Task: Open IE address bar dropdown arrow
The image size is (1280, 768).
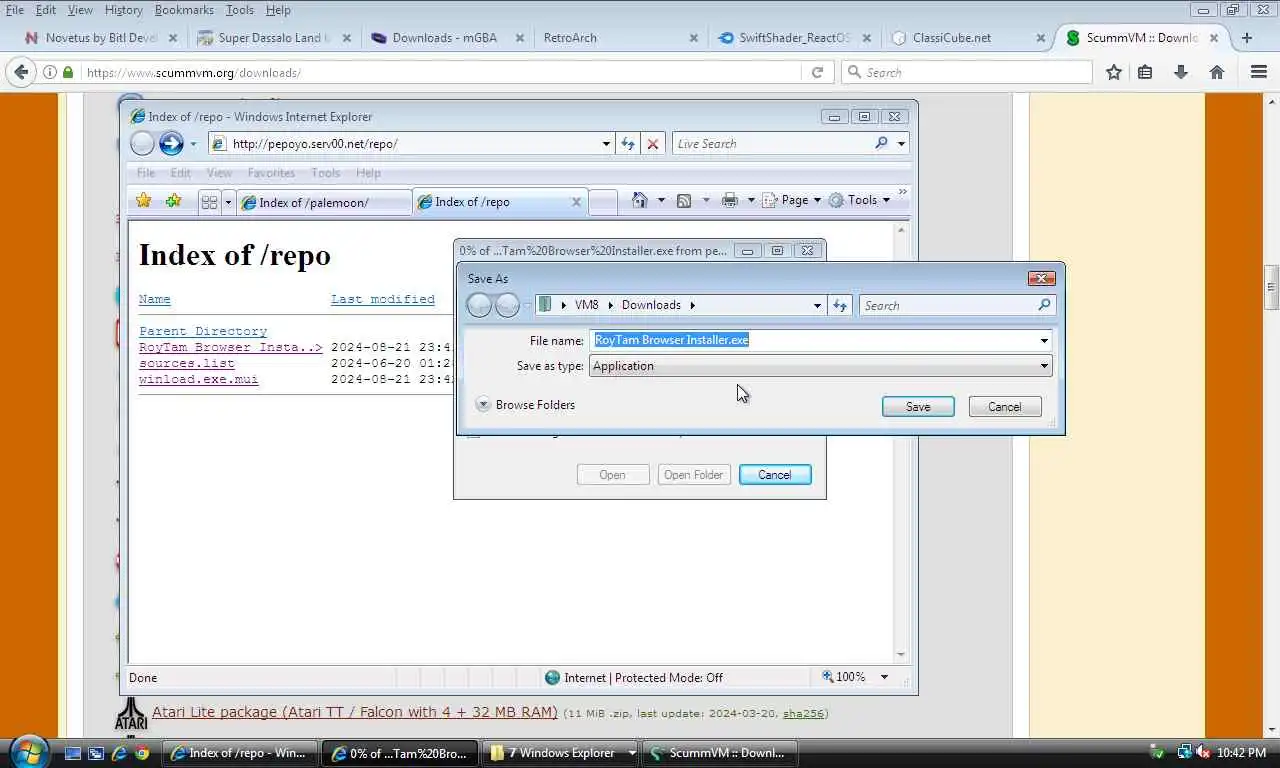Action: (x=606, y=144)
